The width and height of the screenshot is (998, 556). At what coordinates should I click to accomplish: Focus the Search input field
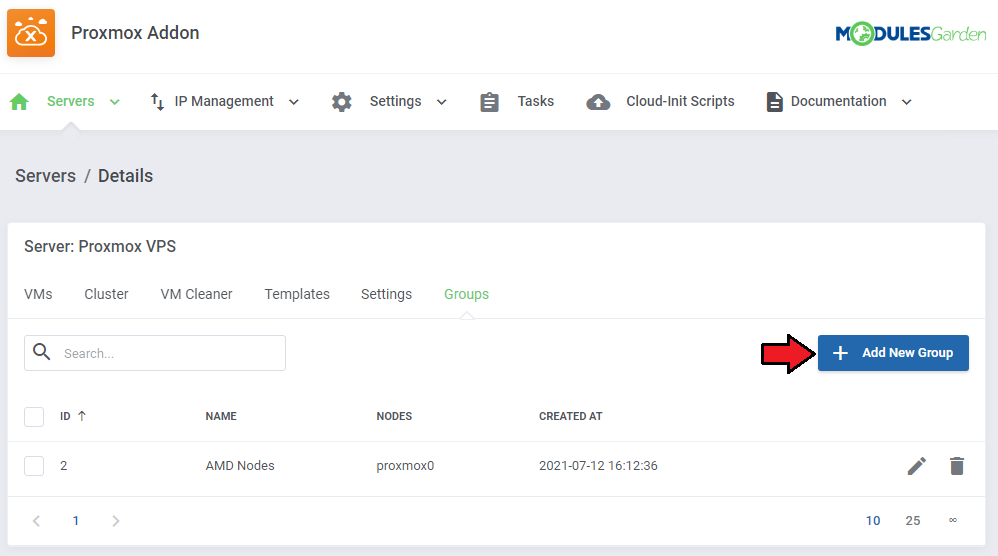coord(155,353)
